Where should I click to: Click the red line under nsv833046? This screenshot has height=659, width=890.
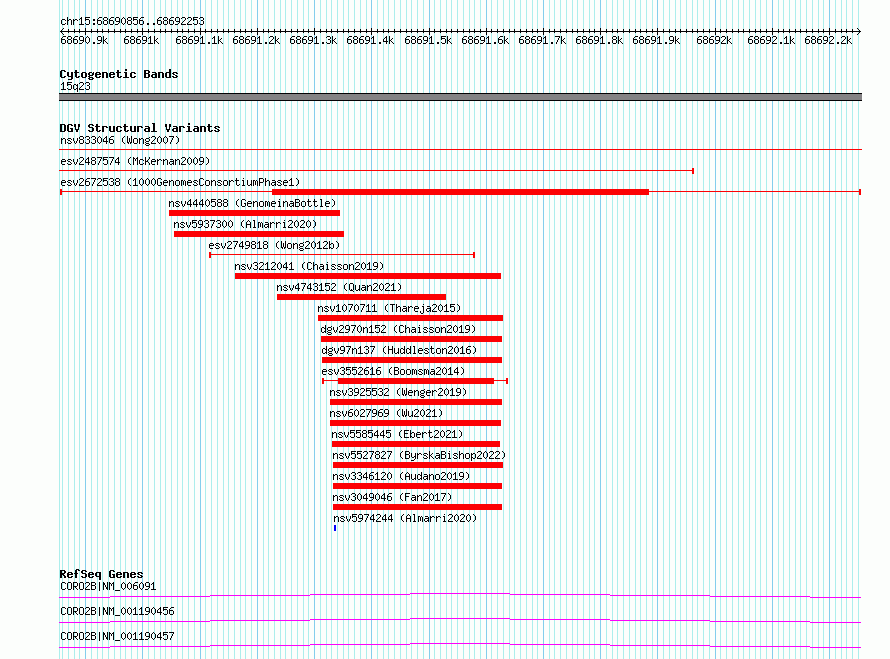pos(460,149)
